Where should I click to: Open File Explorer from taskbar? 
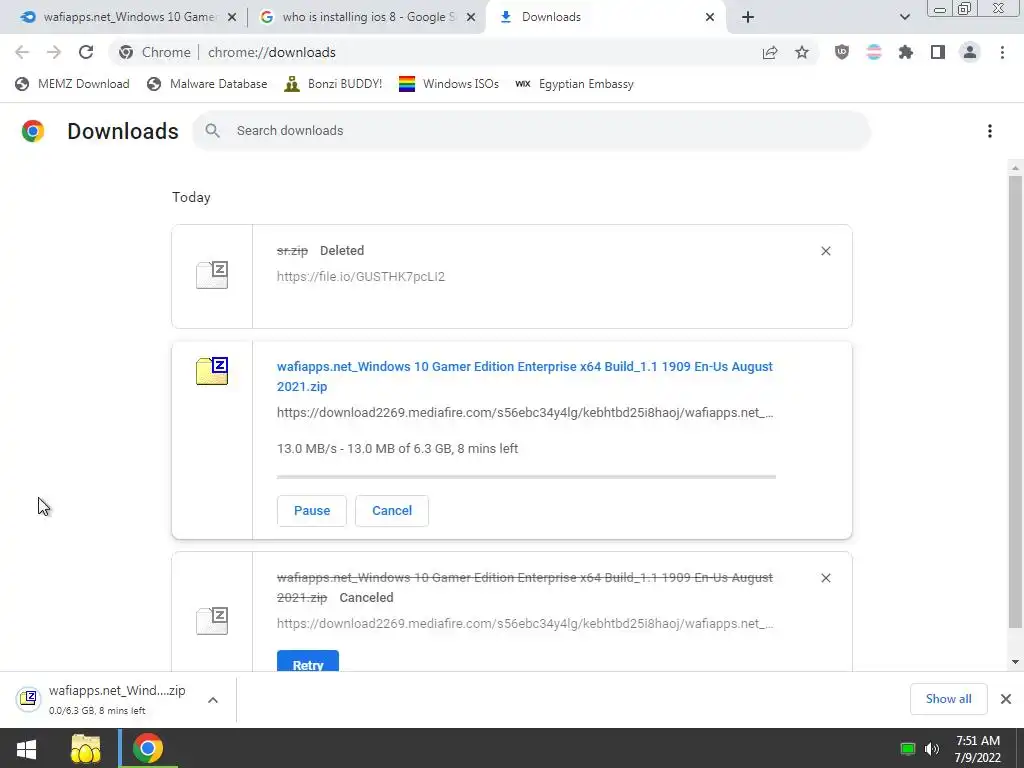click(x=86, y=748)
